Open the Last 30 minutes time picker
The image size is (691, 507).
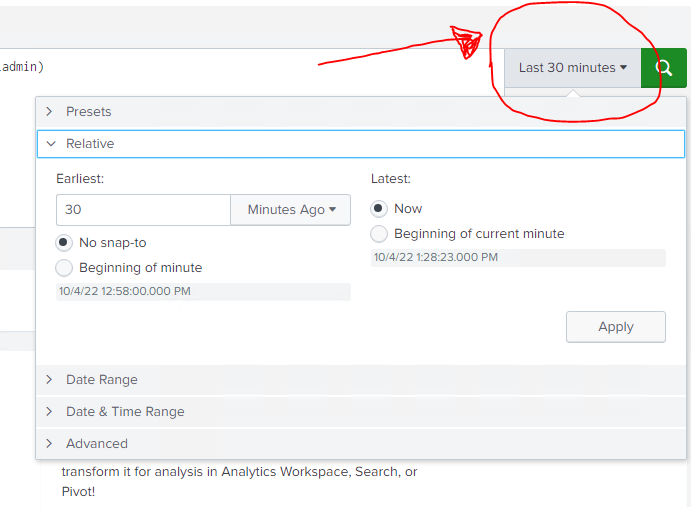(572, 68)
